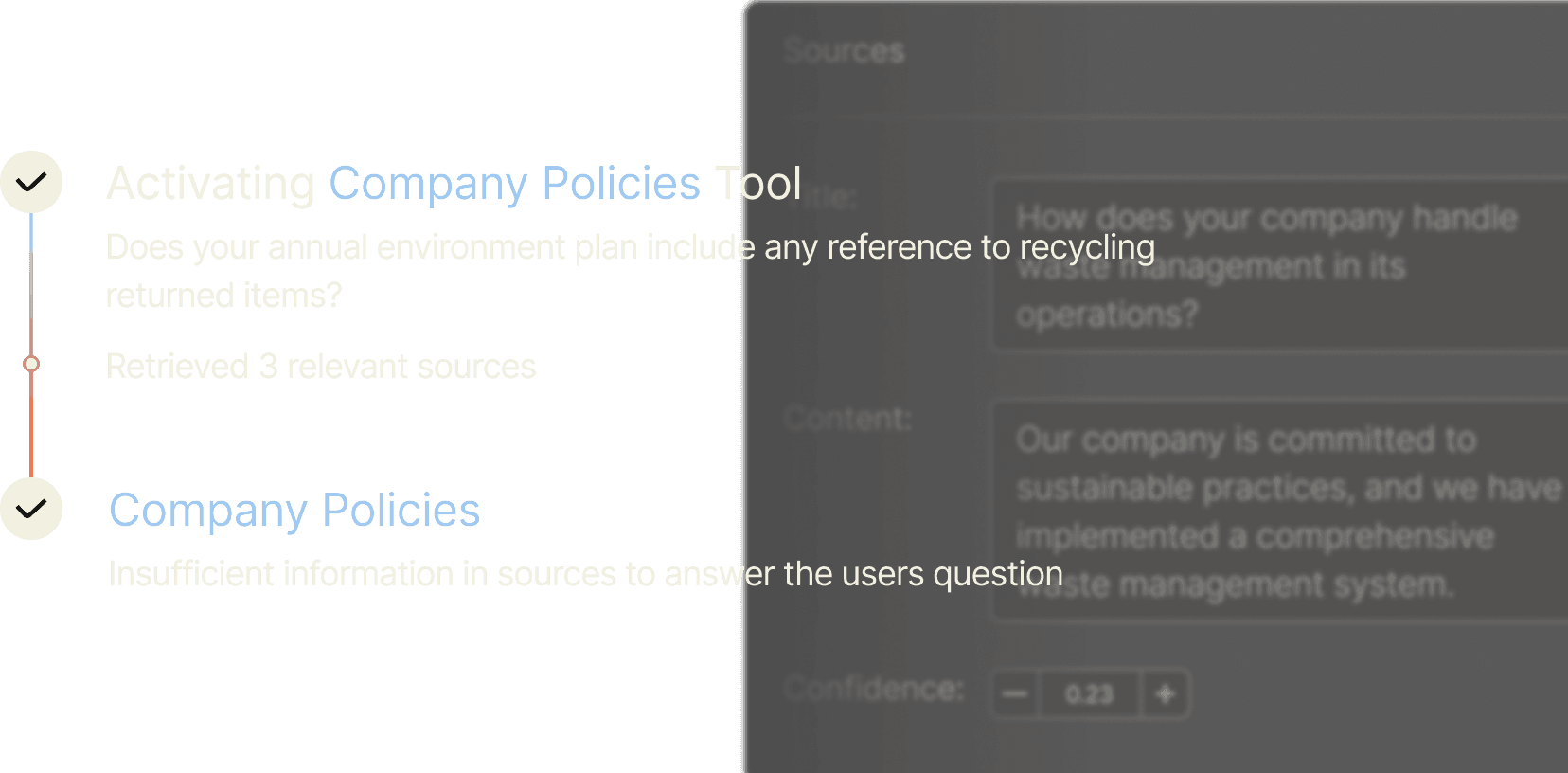Click the checkmark icon beside the lower Company Policies step
This screenshot has width=1568, height=773.
tap(31, 509)
